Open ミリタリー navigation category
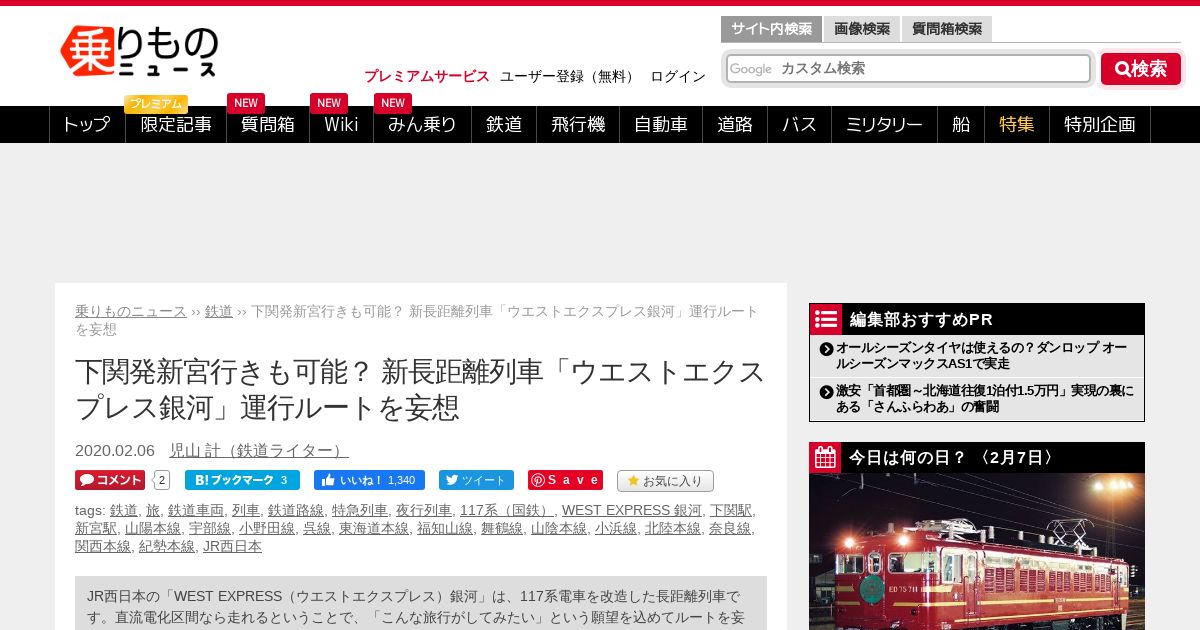 pos(884,125)
